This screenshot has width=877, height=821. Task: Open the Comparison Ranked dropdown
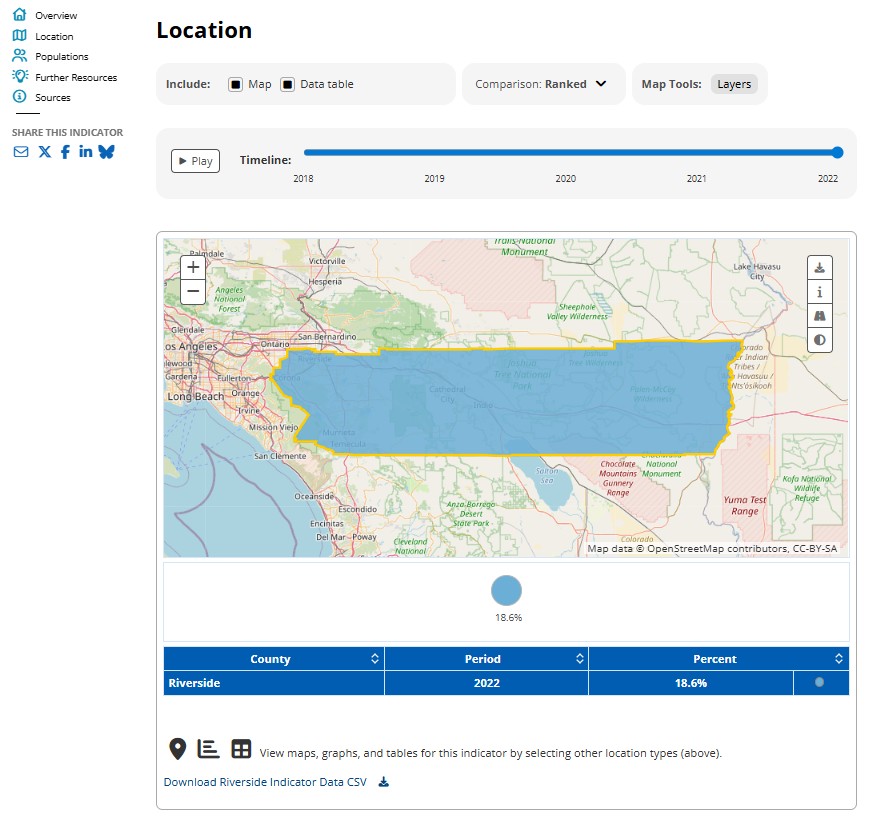(x=541, y=85)
